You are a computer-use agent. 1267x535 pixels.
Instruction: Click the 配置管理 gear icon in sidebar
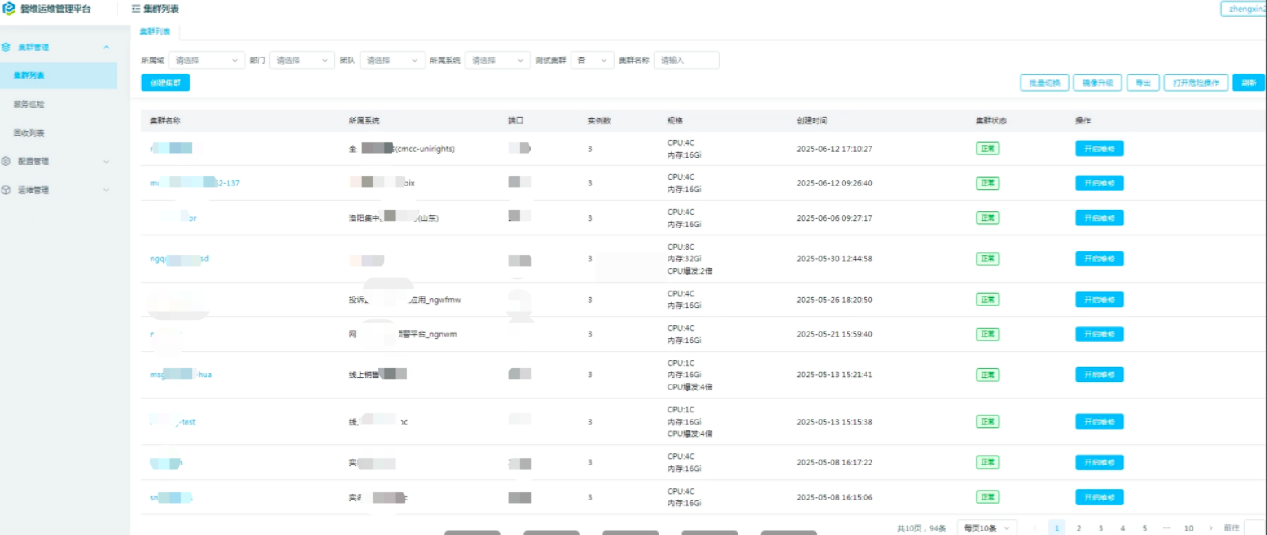[7, 160]
